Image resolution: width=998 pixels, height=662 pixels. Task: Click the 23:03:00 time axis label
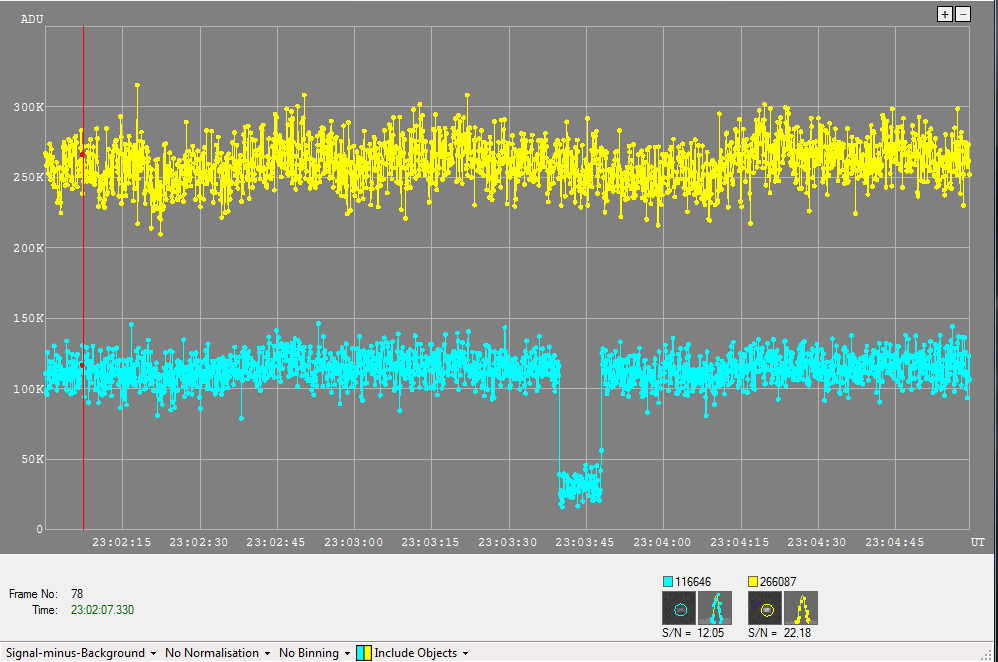click(x=354, y=542)
